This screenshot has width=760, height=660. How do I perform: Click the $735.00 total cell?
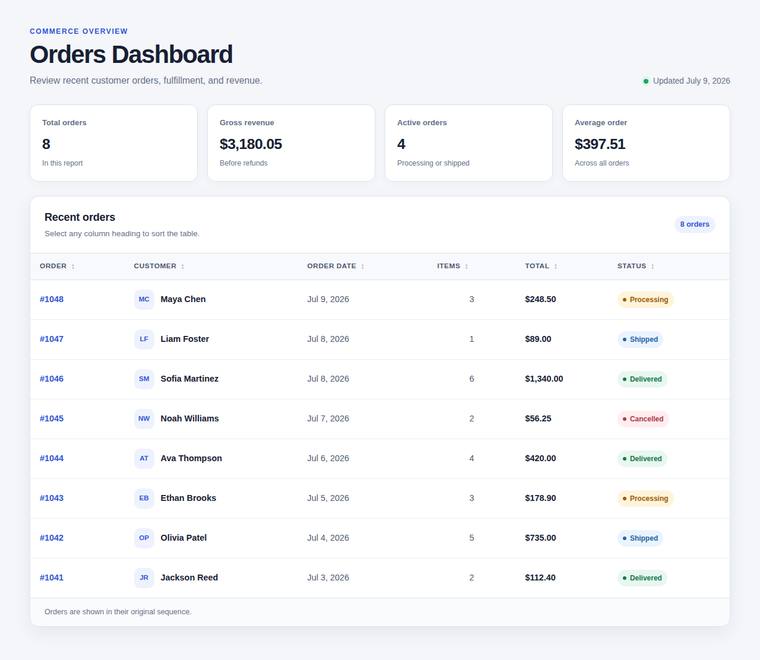(x=540, y=538)
